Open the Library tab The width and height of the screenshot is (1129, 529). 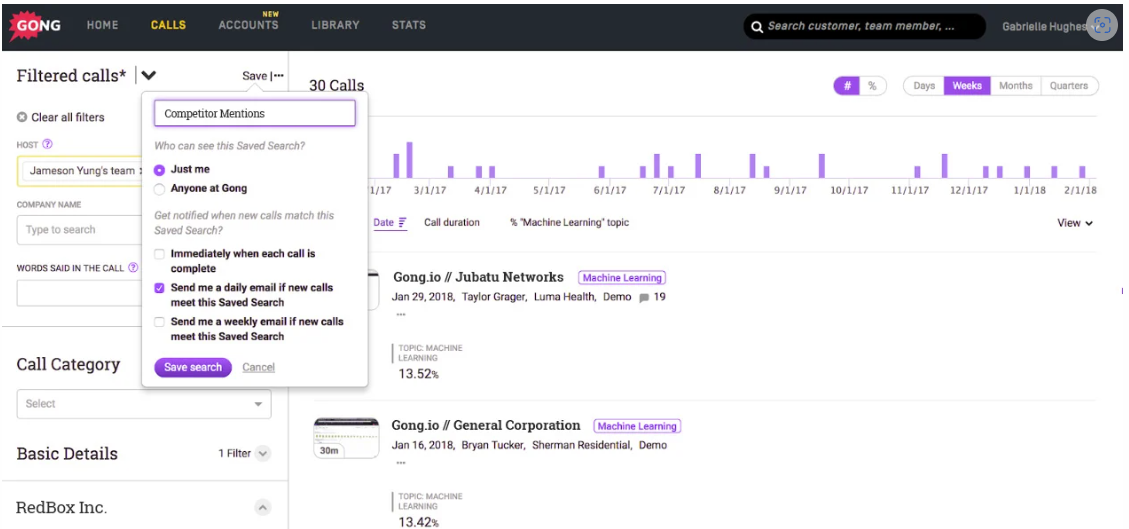point(336,24)
